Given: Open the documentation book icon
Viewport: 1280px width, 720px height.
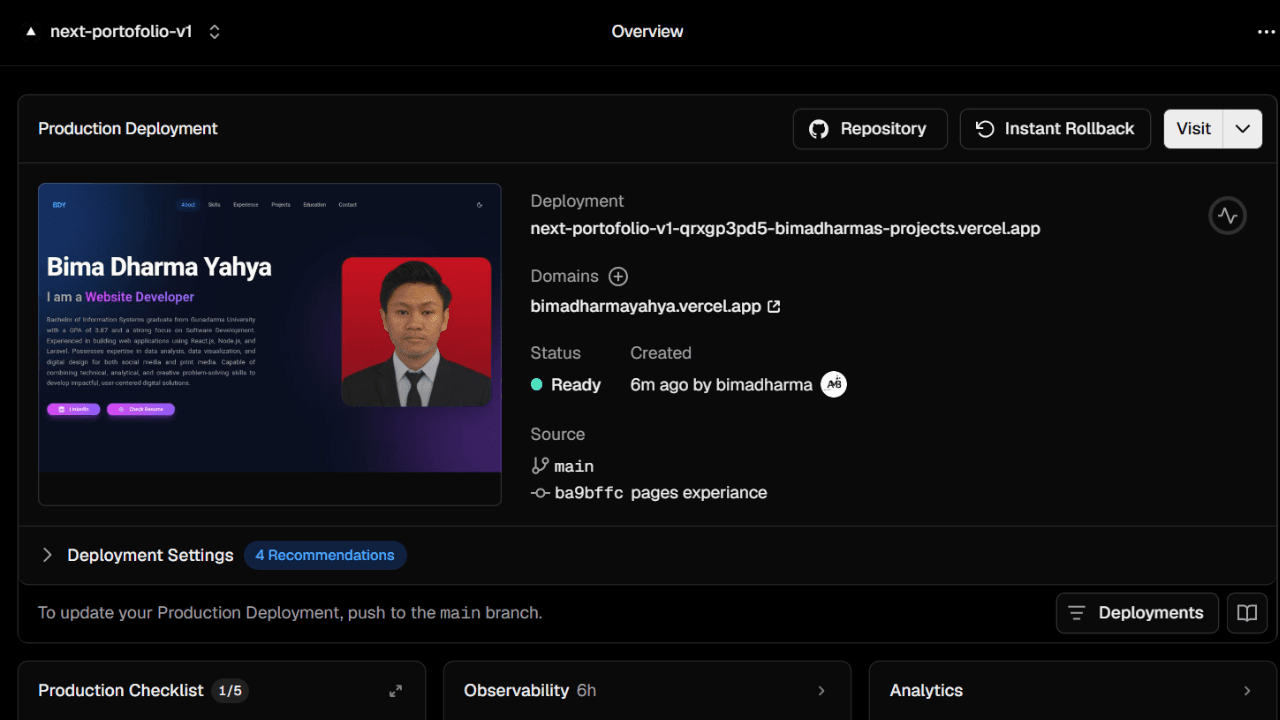Looking at the screenshot, I should coord(1247,613).
